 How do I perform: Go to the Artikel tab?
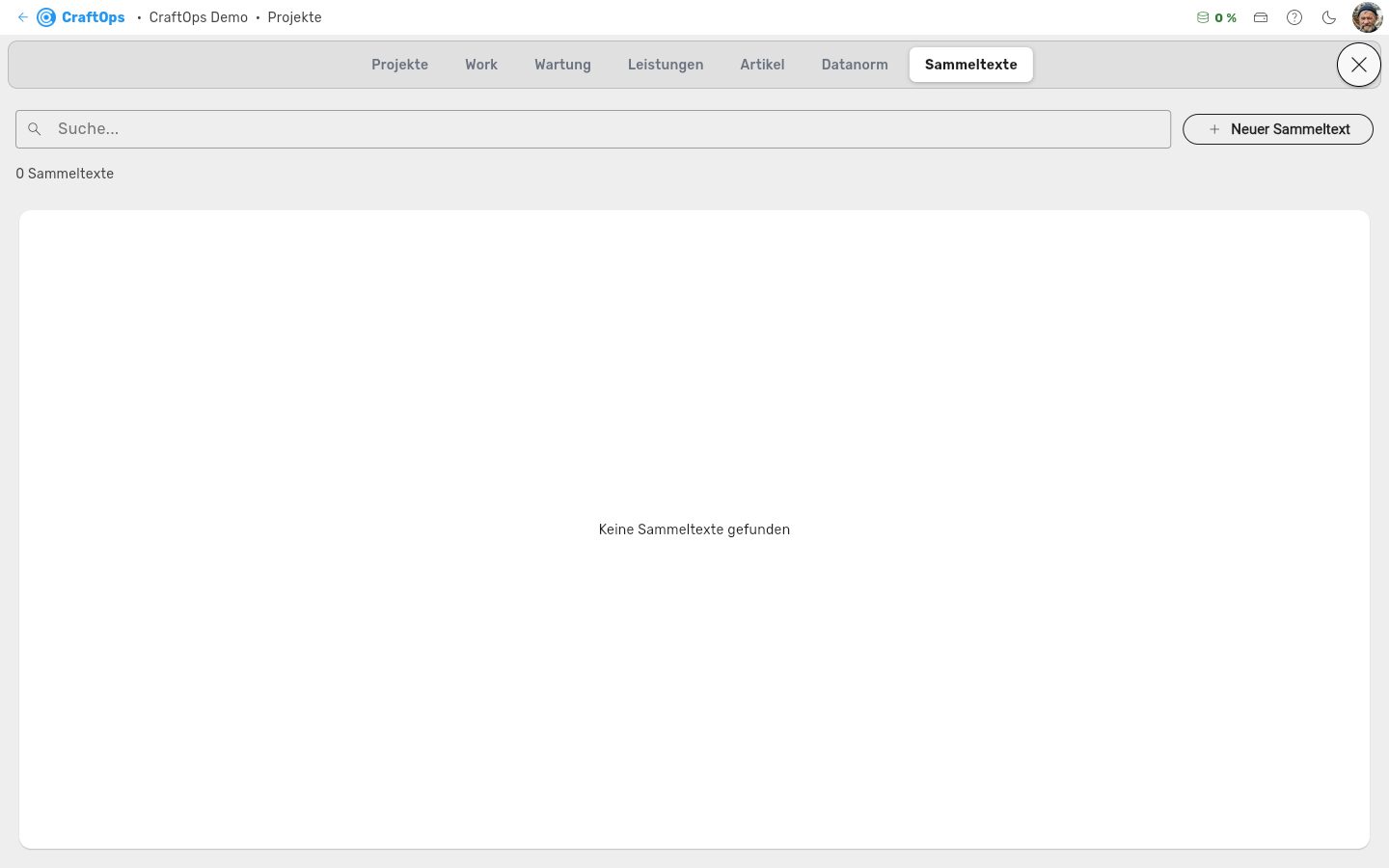tap(762, 65)
